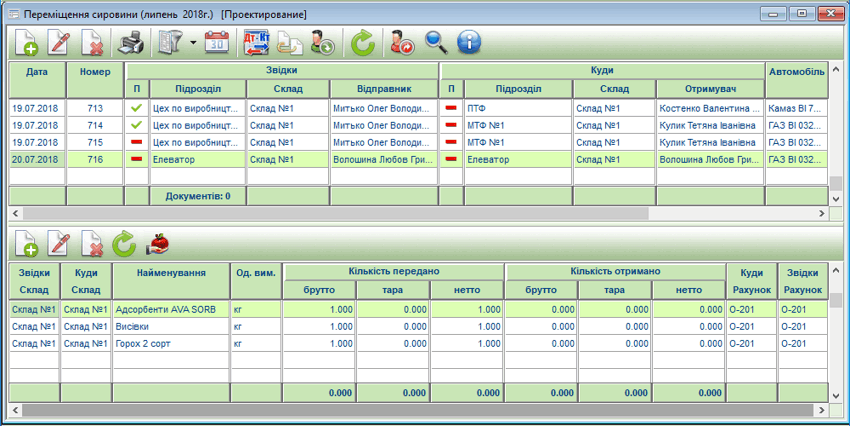Open the blue info icon
Image resolution: width=850 pixels, height=426 pixels.
click(x=469, y=42)
